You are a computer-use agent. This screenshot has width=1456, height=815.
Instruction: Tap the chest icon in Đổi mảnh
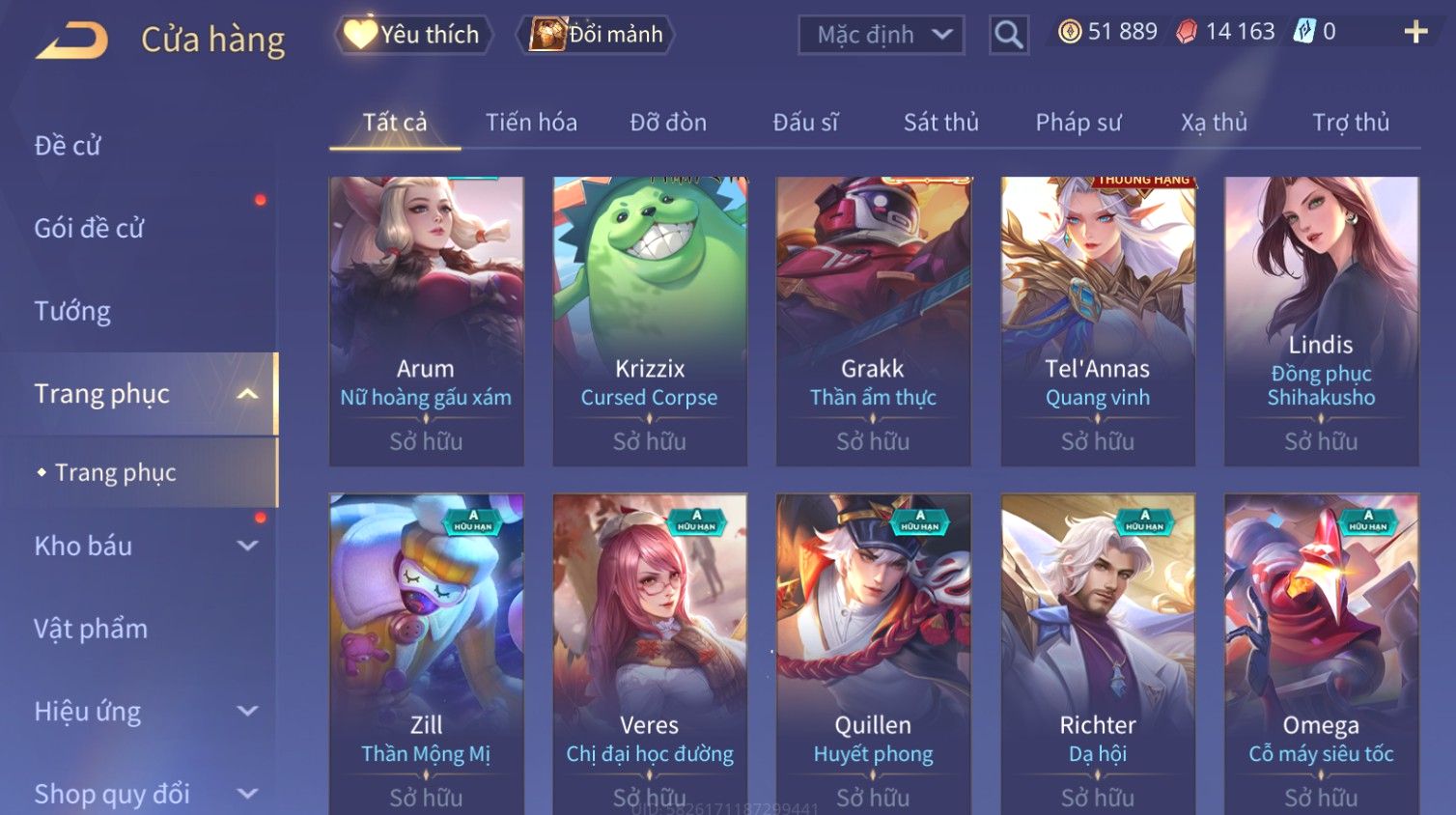click(x=547, y=35)
